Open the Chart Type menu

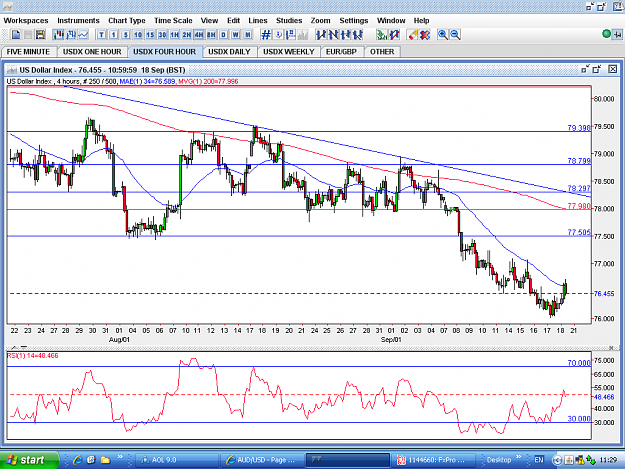click(x=127, y=21)
